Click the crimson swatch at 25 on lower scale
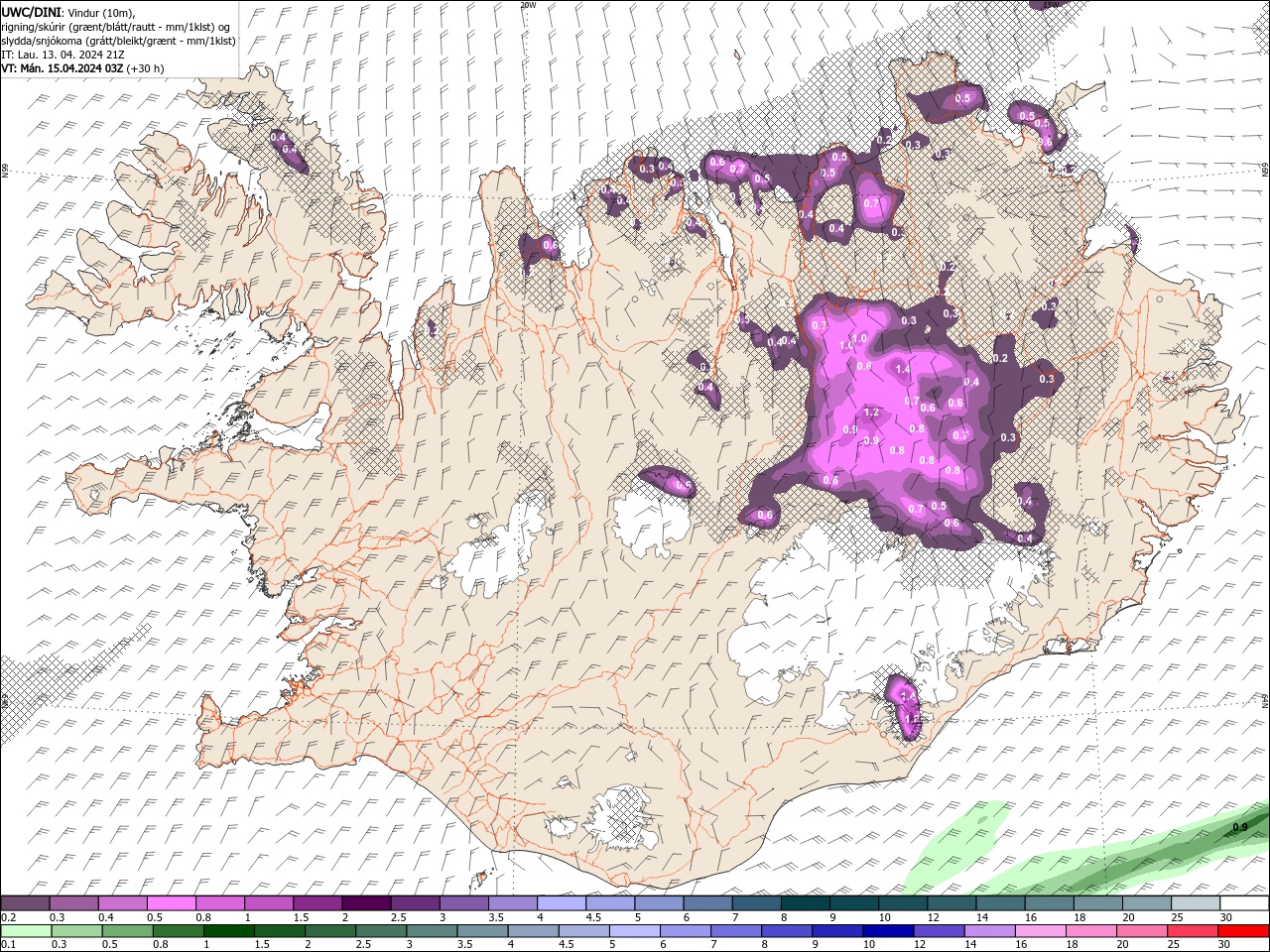The height and width of the screenshot is (952, 1270). coord(1193,931)
